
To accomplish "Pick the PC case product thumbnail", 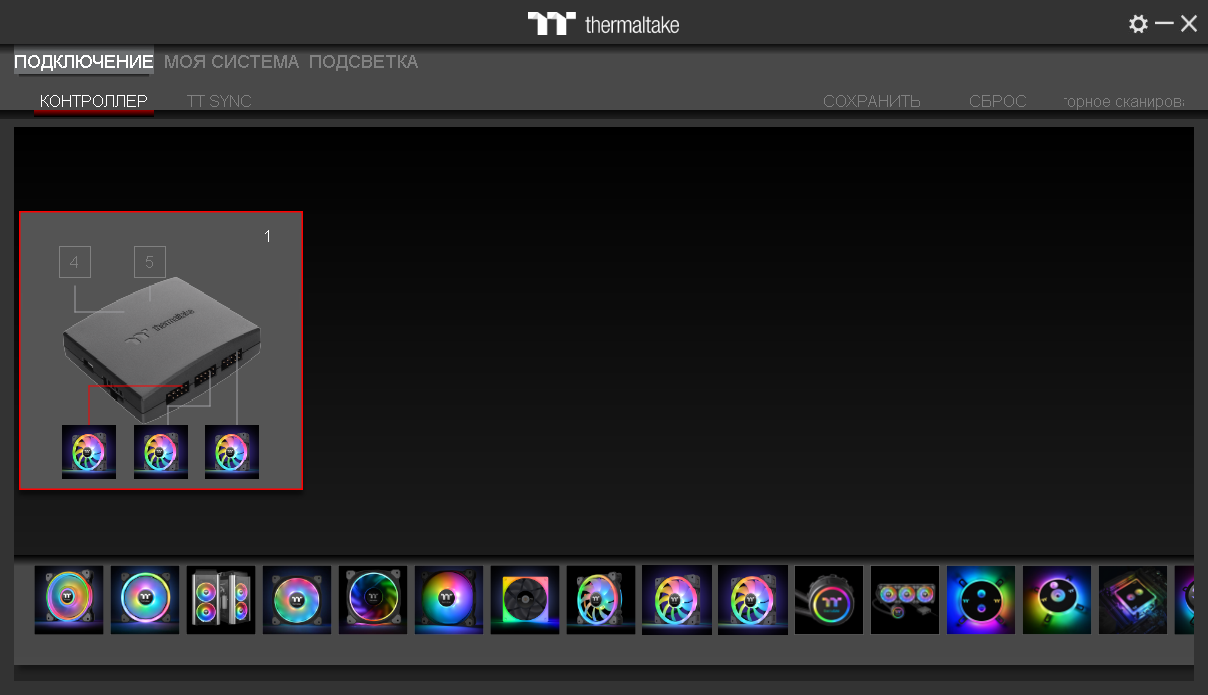I will pos(221,600).
